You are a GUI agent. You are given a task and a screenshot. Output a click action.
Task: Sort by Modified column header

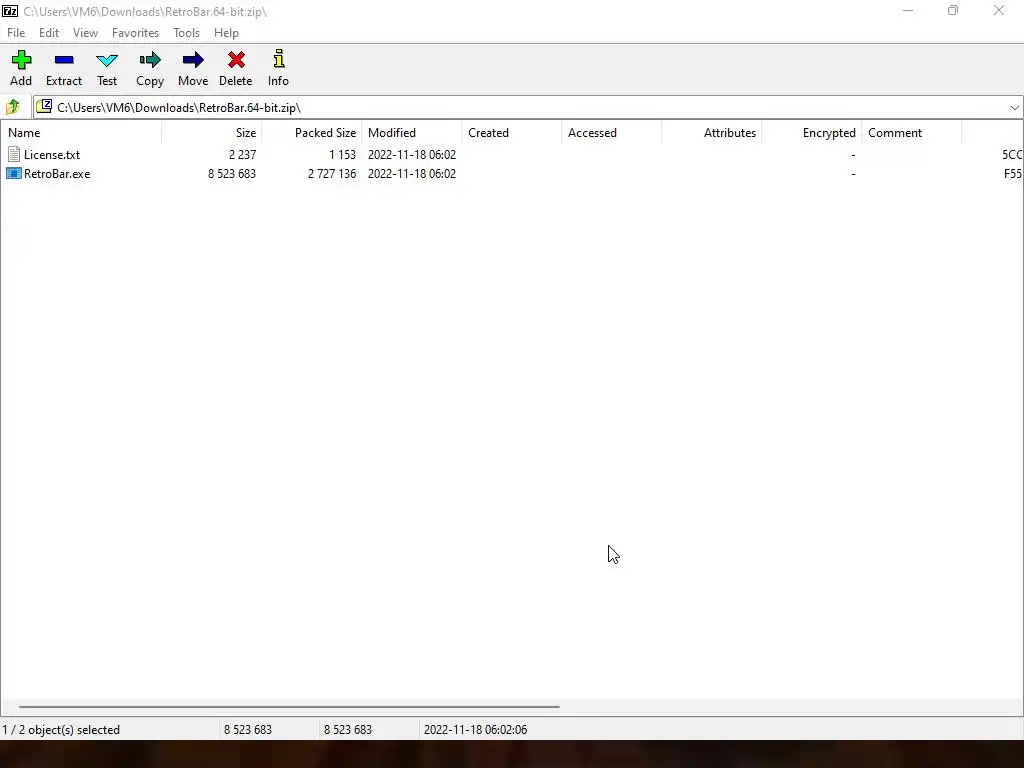tap(411, 133)
